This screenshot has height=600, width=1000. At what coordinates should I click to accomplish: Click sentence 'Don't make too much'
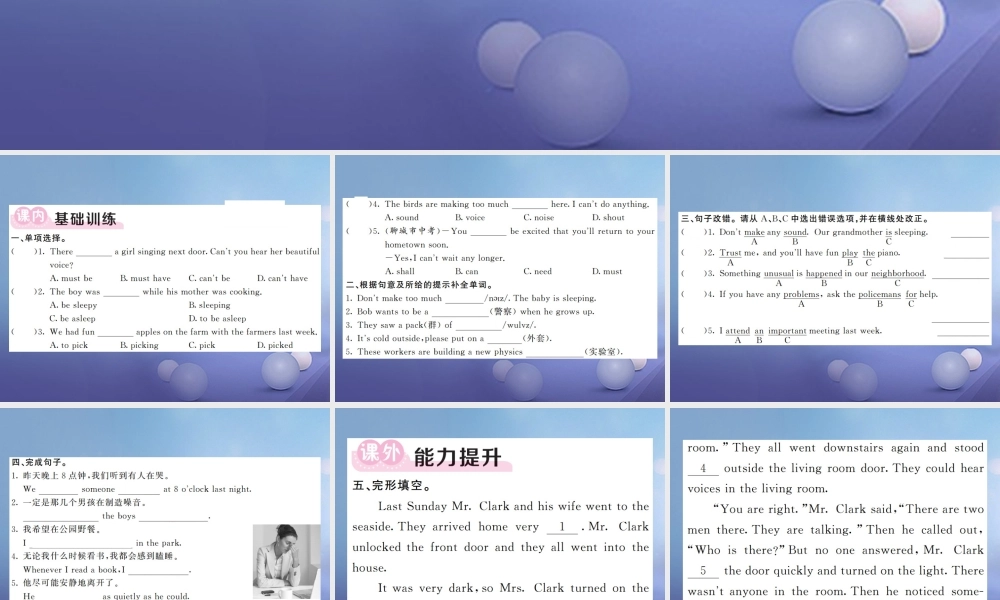(x=471, y=298)
